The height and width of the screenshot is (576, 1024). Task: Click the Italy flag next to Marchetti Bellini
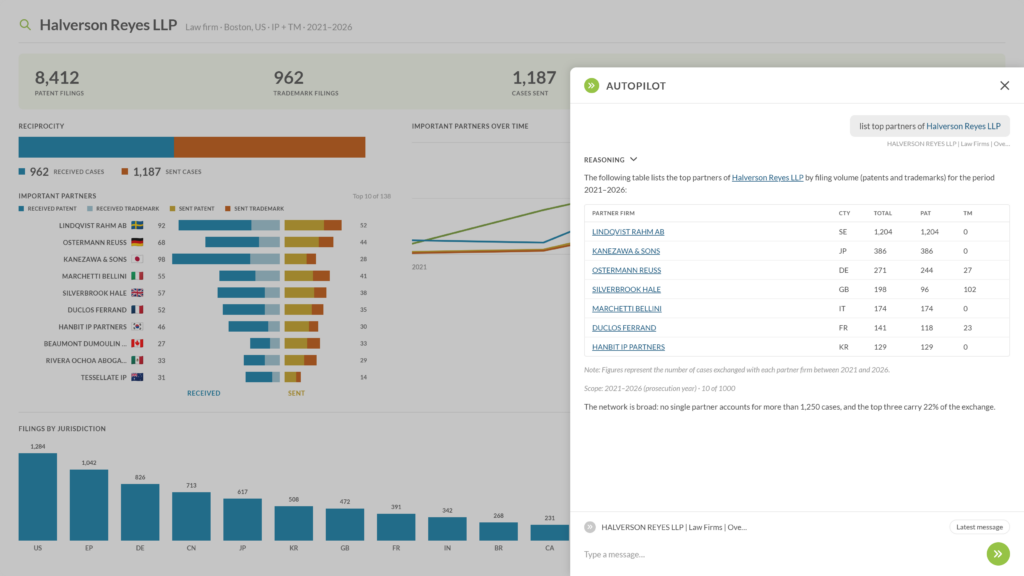pyautogui.click(x=137, y=276)
